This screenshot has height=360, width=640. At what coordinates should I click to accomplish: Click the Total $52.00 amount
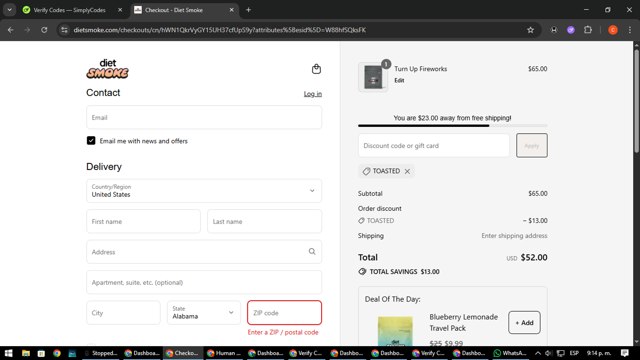534,258
